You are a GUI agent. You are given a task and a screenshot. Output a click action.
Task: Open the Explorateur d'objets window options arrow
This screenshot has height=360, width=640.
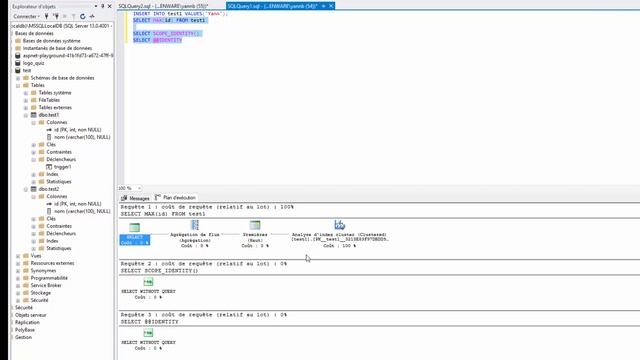point(96,6)
